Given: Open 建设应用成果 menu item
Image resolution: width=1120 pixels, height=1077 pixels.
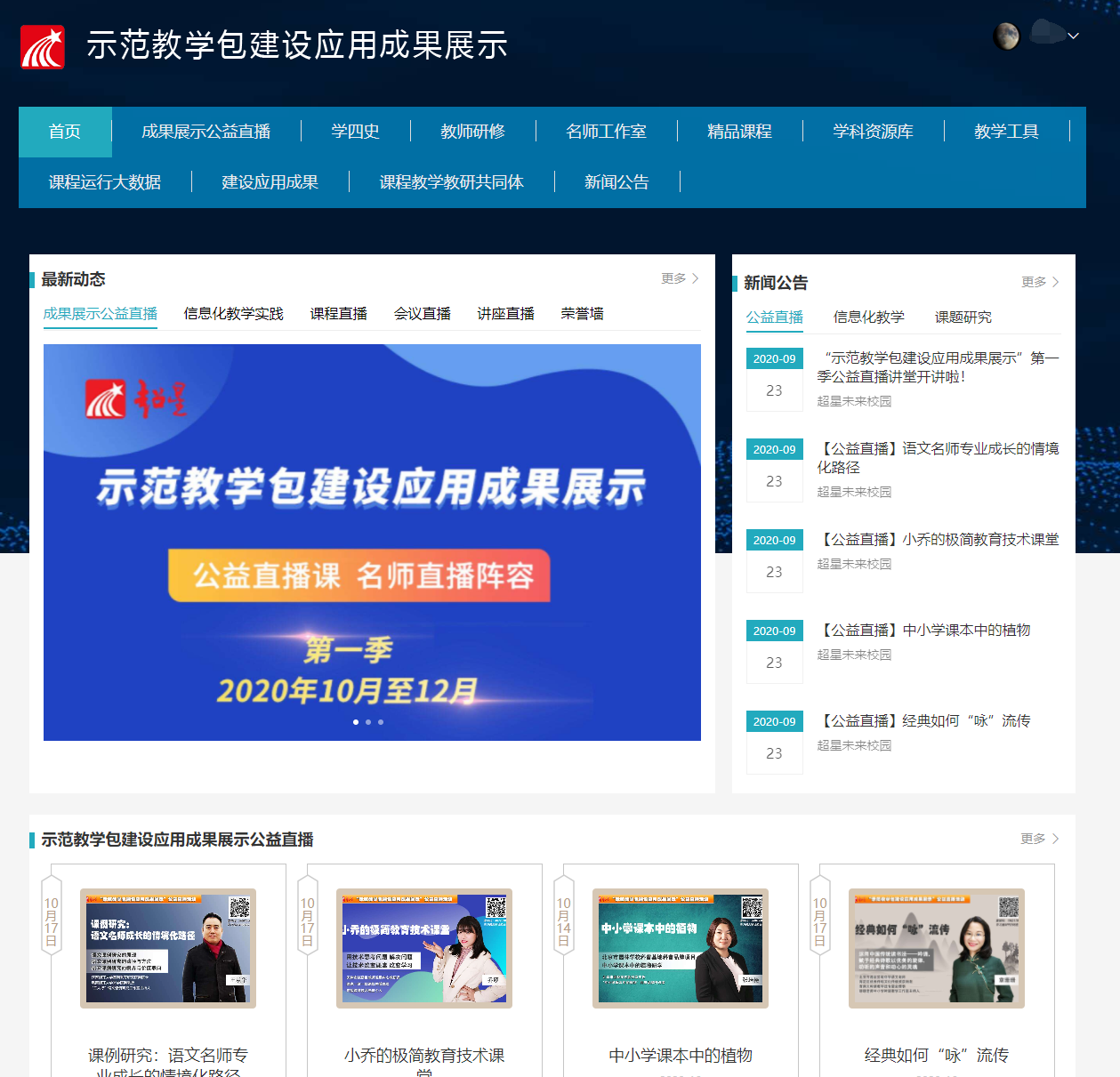Looking at the screenshot, I should (270, 182).
